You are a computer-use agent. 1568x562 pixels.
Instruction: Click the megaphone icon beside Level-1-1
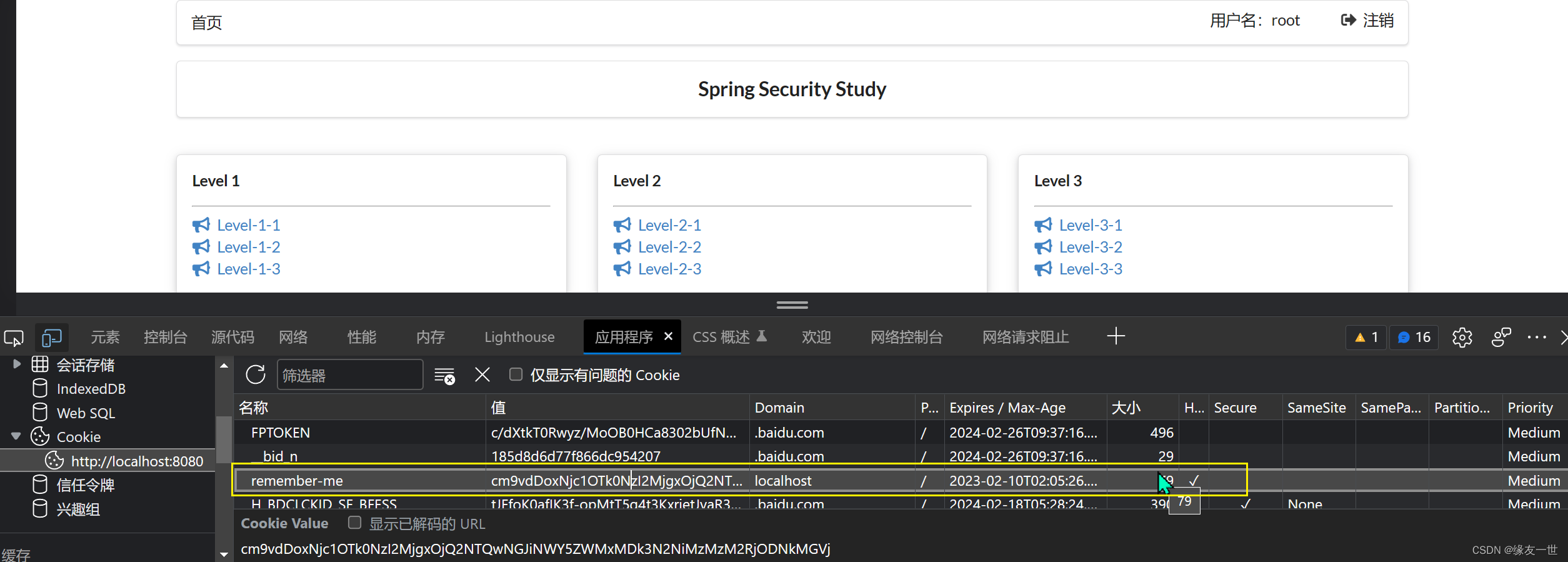tap(201, 225)
